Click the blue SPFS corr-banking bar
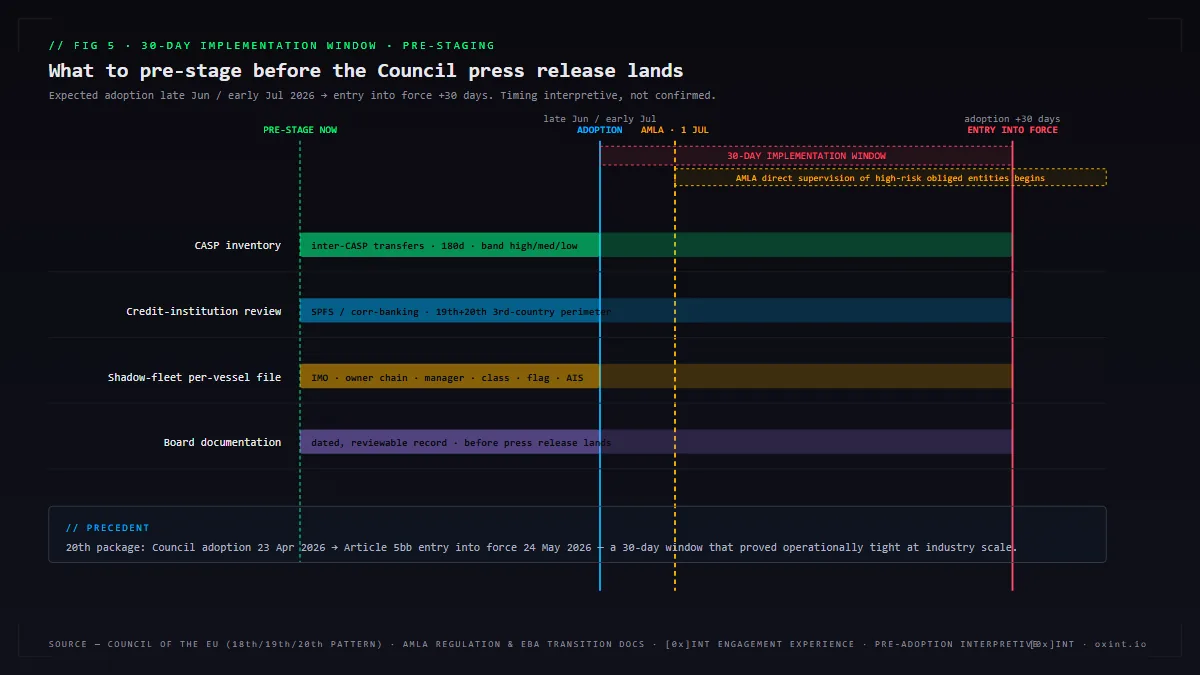Image resolution: width=1200 pixels, height=675 pixels. 656,311
